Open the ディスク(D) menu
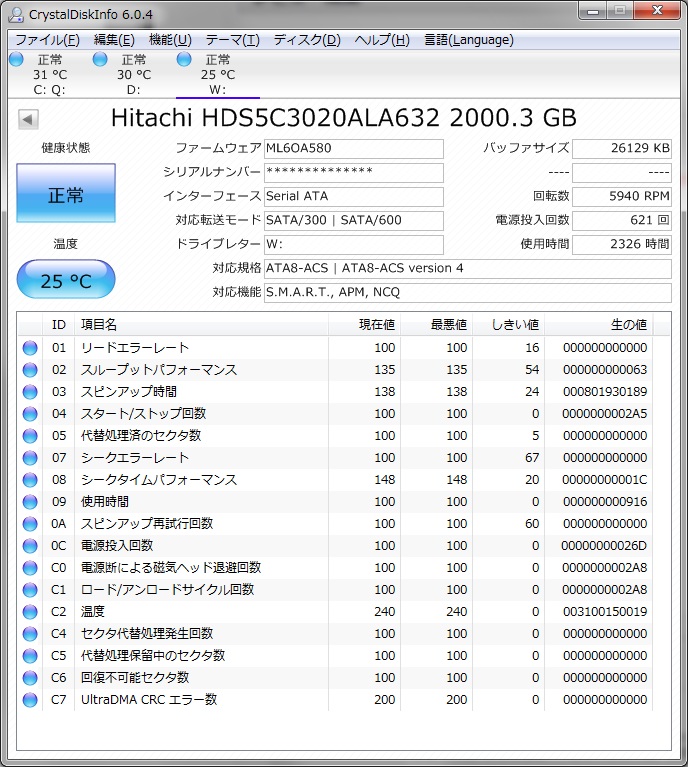The height and width of the screenshot is (767, 688). click(x=307, y=40)
